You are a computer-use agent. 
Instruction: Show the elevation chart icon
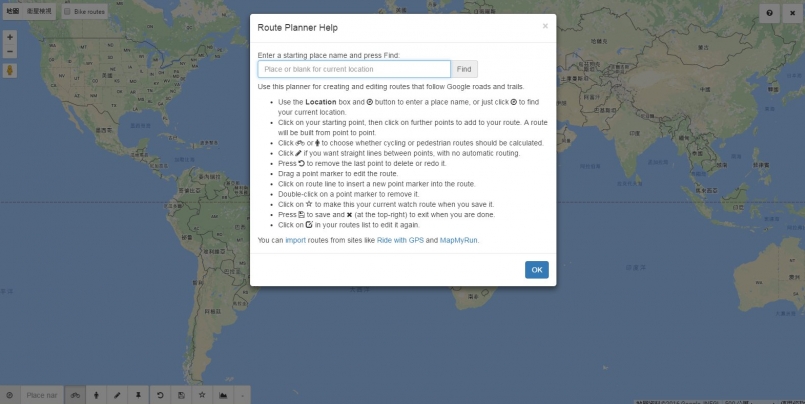[x=222, y=395]
